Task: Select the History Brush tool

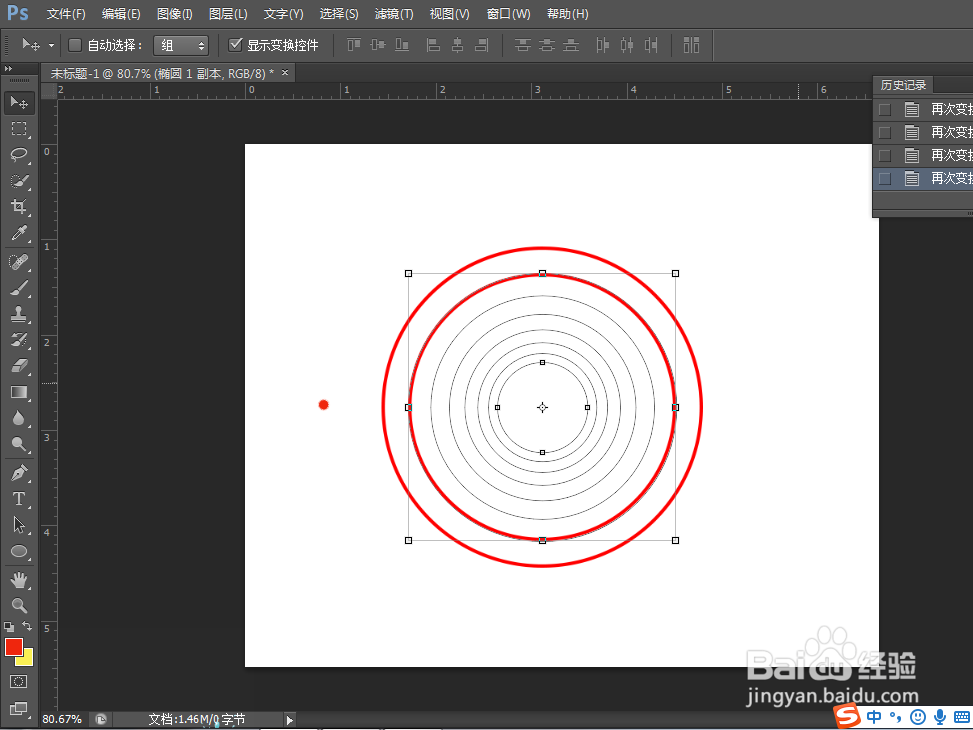Action: point(19,340)
